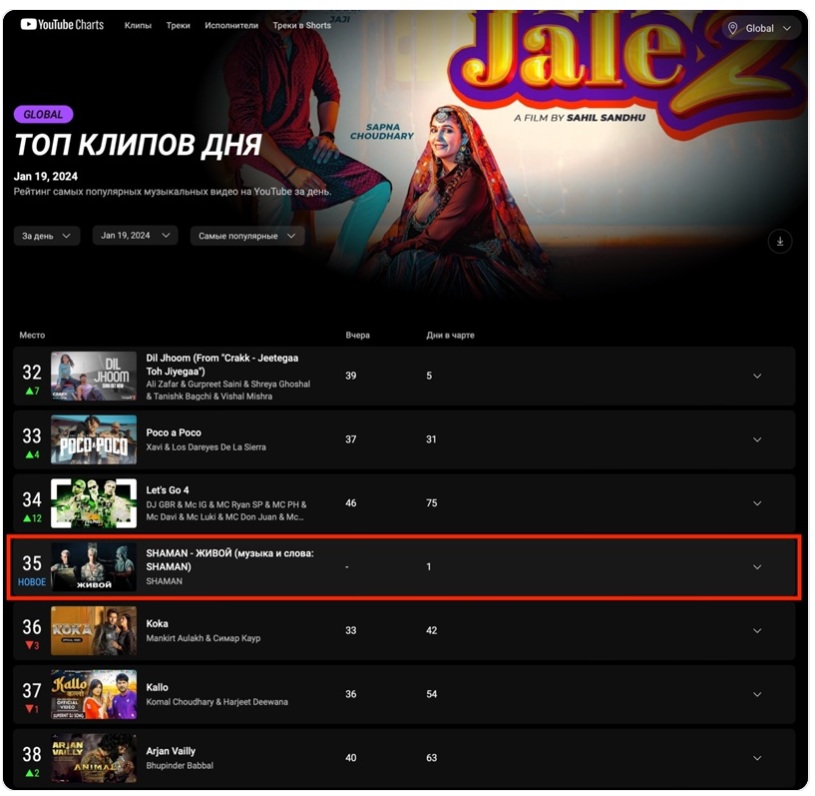Click the download chart icon

[780, 241]
